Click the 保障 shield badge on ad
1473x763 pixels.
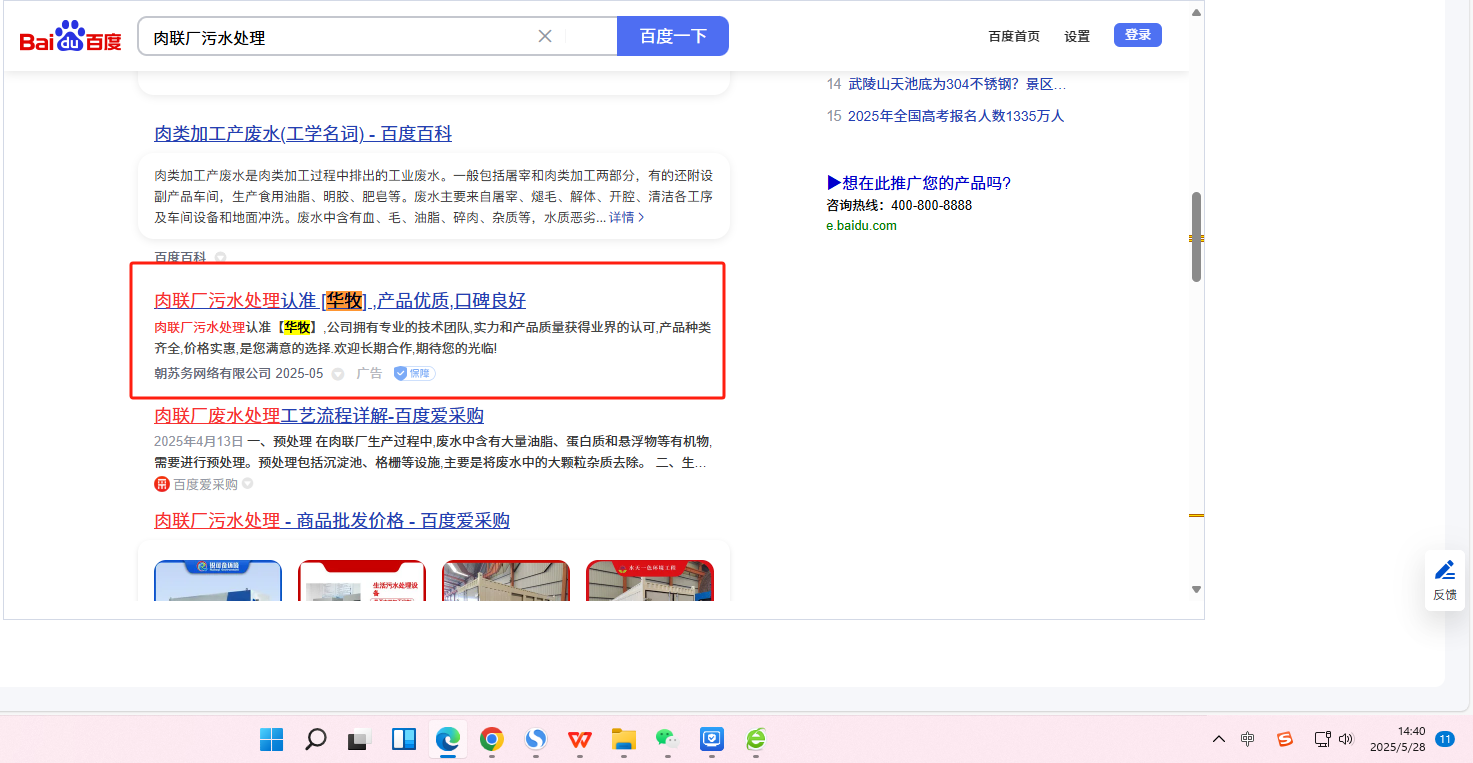pos(414,373)
